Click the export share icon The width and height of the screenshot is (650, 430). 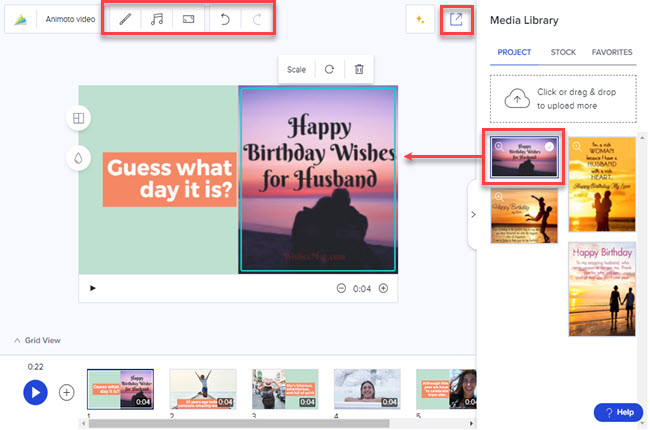pyautogui.click(x=456, y=19)
